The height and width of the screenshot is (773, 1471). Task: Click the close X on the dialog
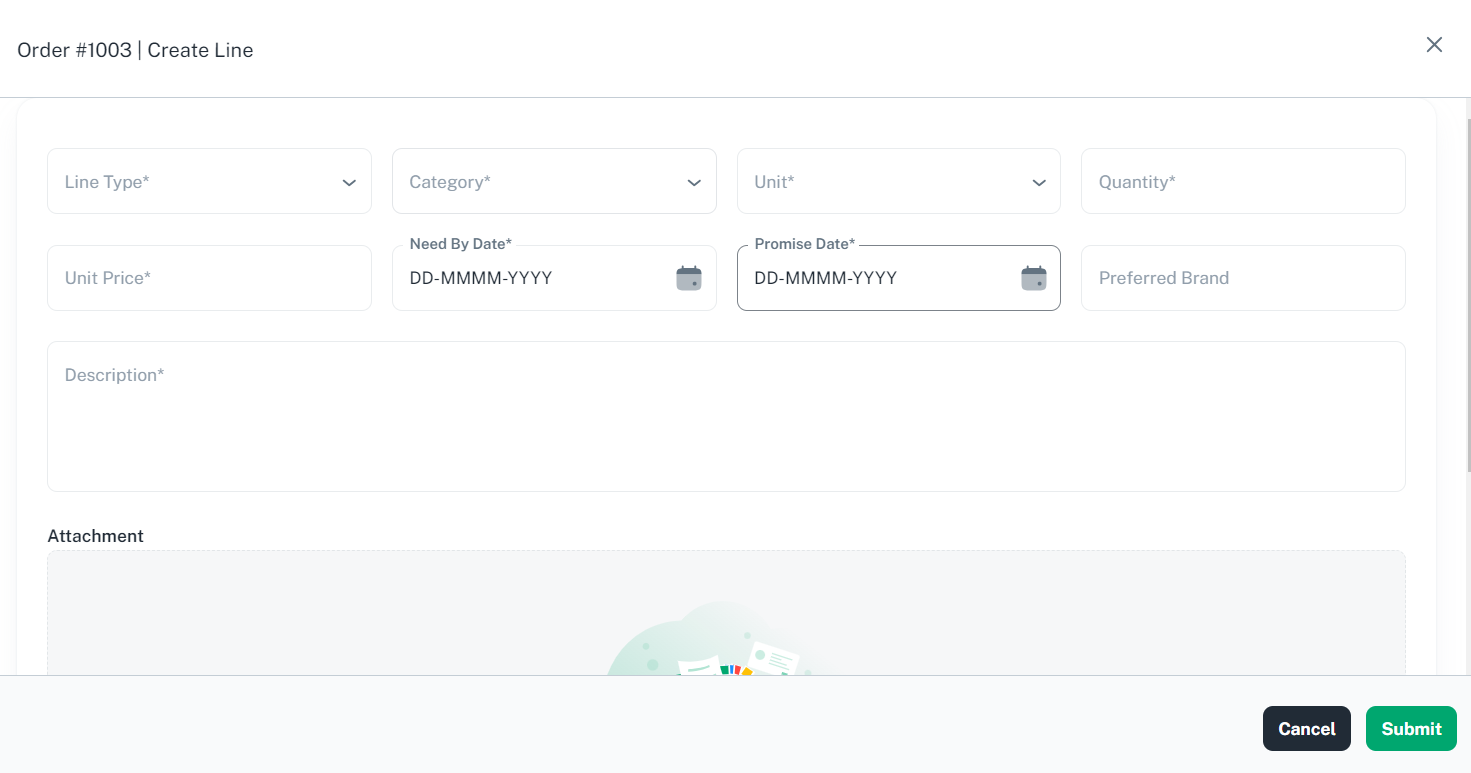(x=1434, y=44)
